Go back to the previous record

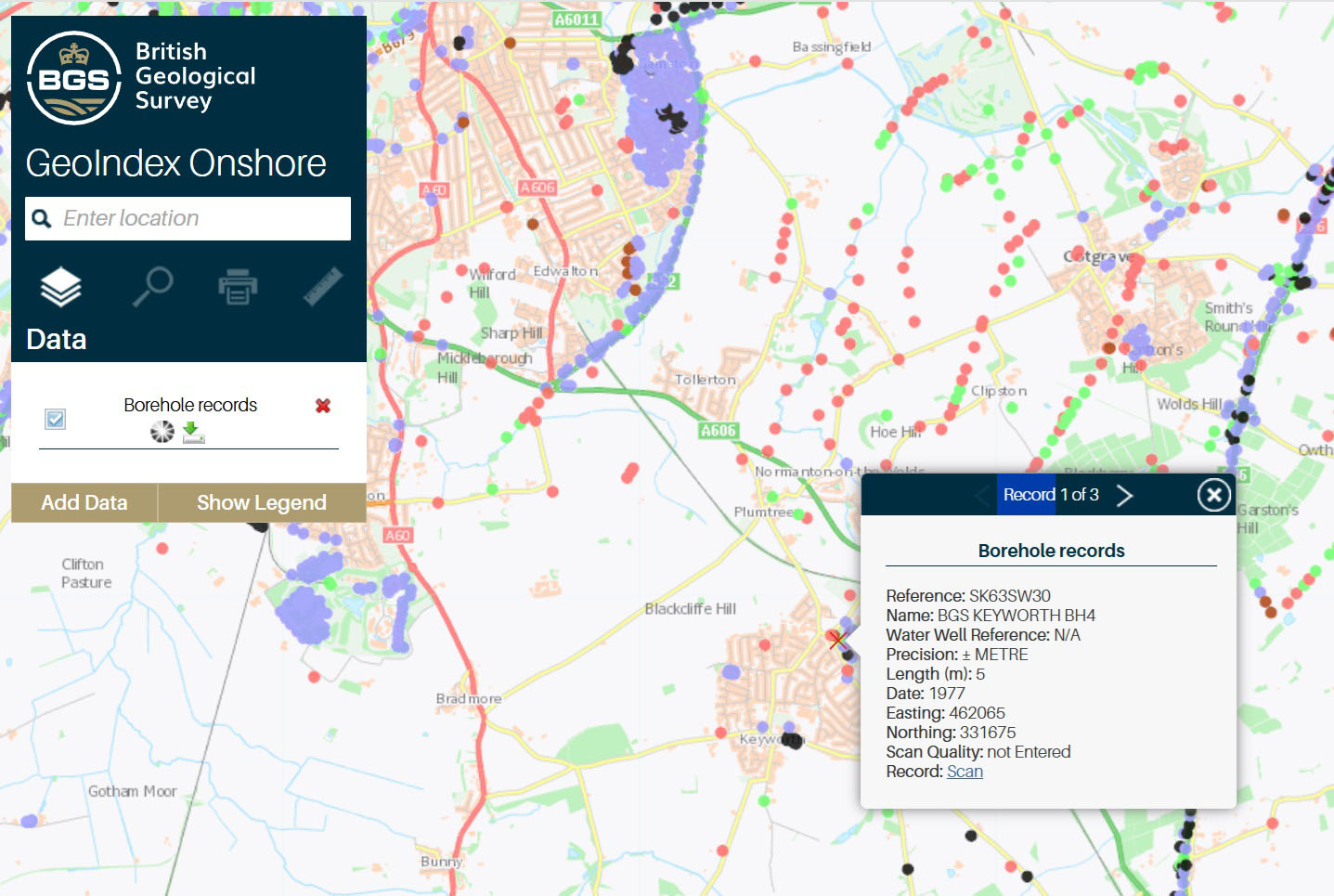click(x=981, y=495)
